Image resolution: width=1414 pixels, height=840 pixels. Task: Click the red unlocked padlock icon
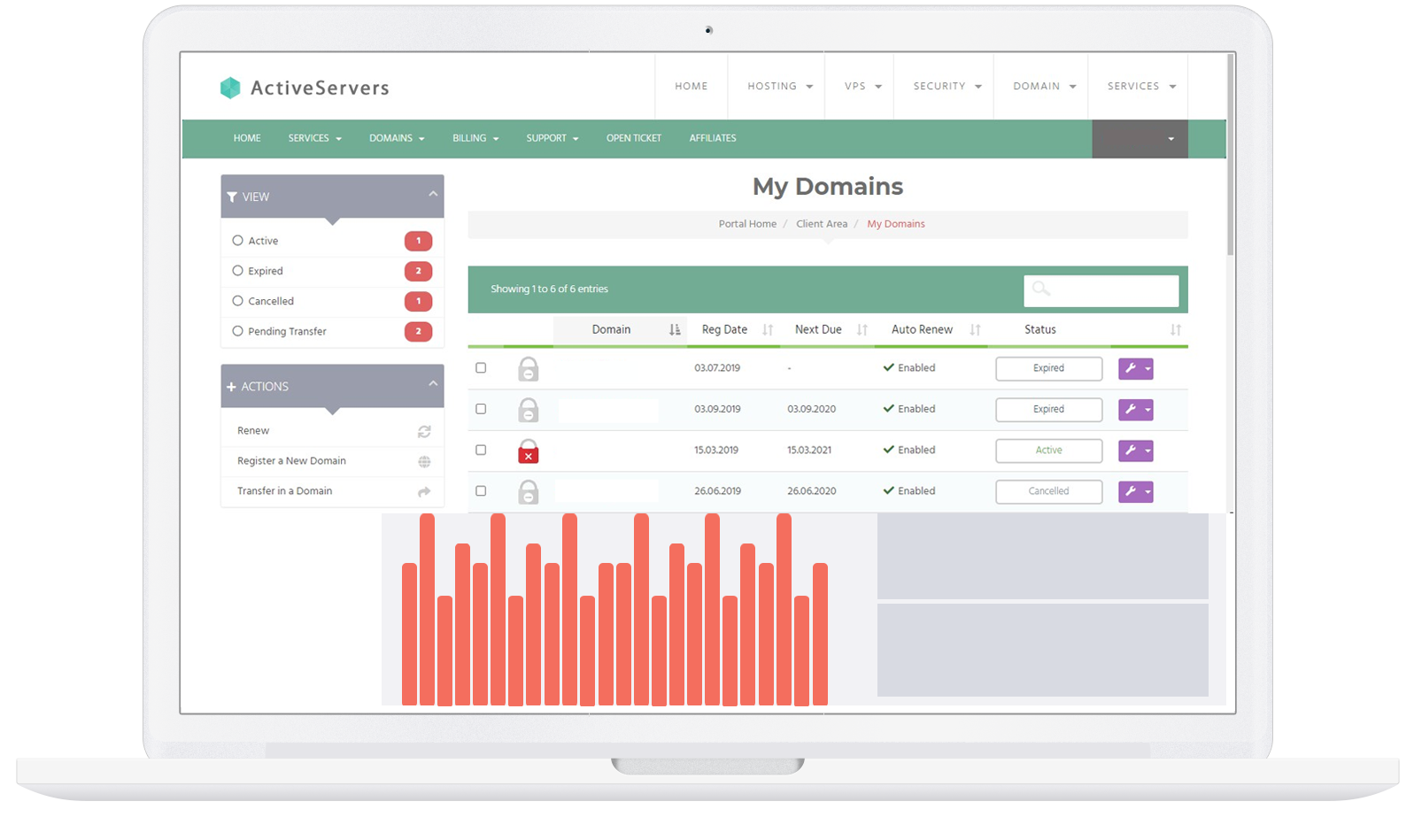point(528,451)
